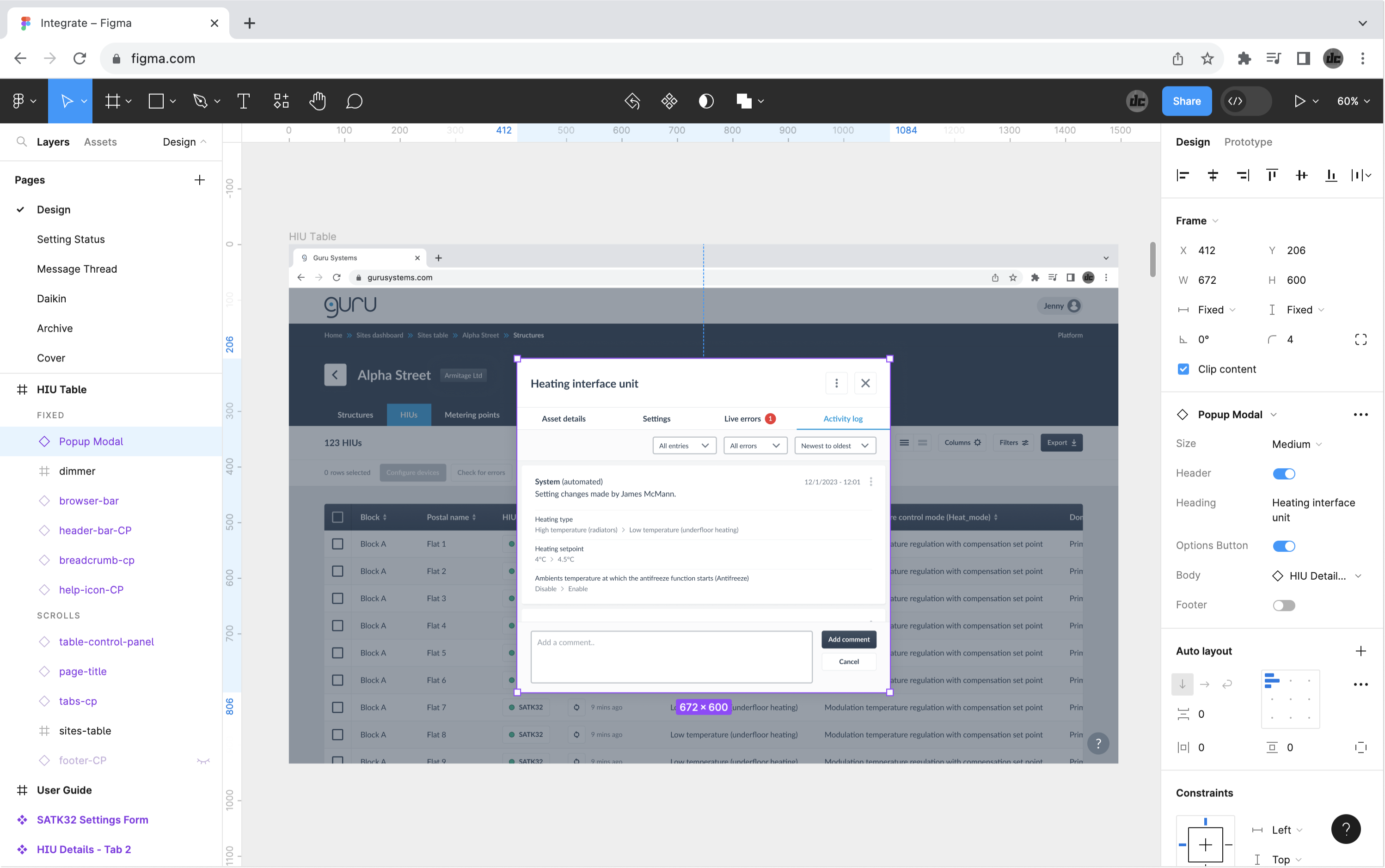This screenshot has height=868, width=1385.
Task: Select the Settings tab in modal
Action: click(x=656, y=418)
